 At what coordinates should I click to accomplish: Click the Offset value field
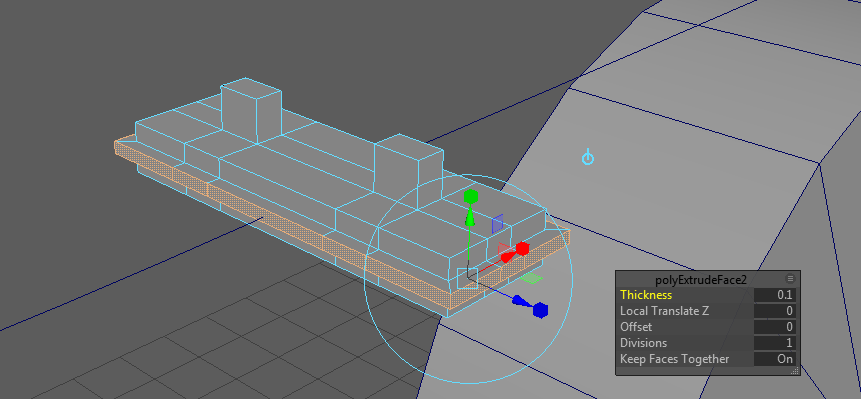tap(775, 327)
